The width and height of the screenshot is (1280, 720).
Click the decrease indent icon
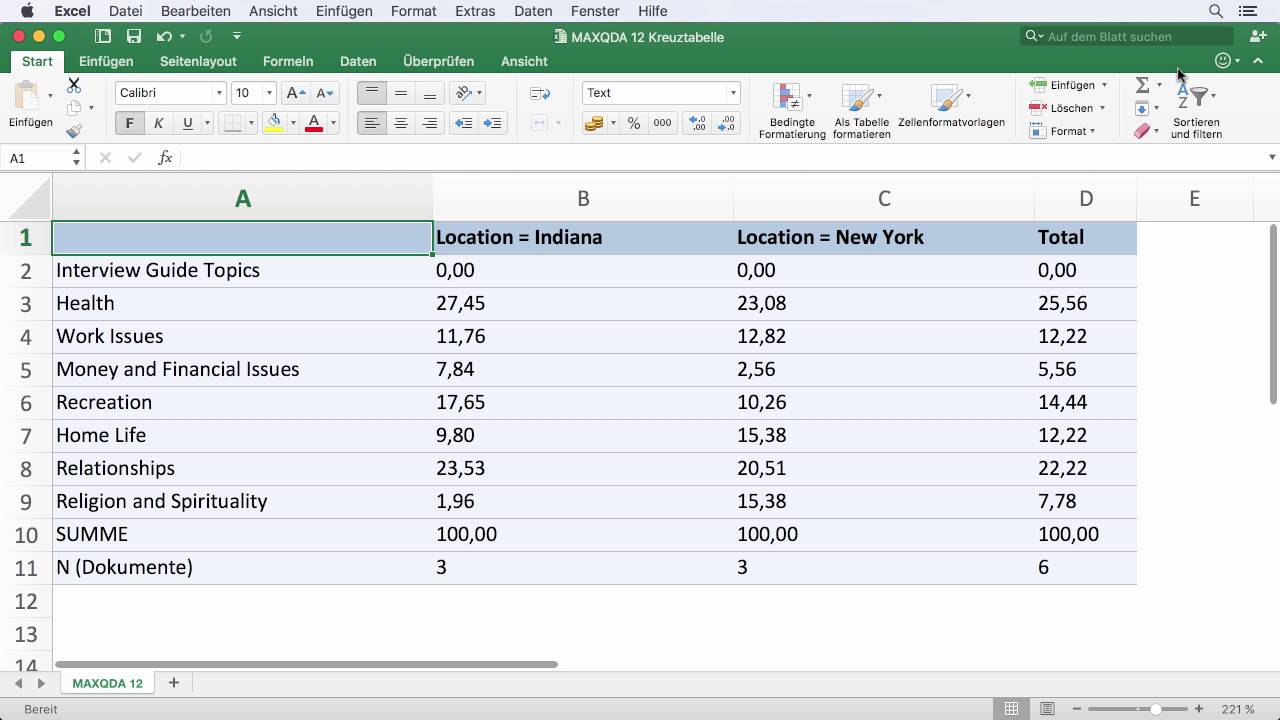(x=463, y=123)
